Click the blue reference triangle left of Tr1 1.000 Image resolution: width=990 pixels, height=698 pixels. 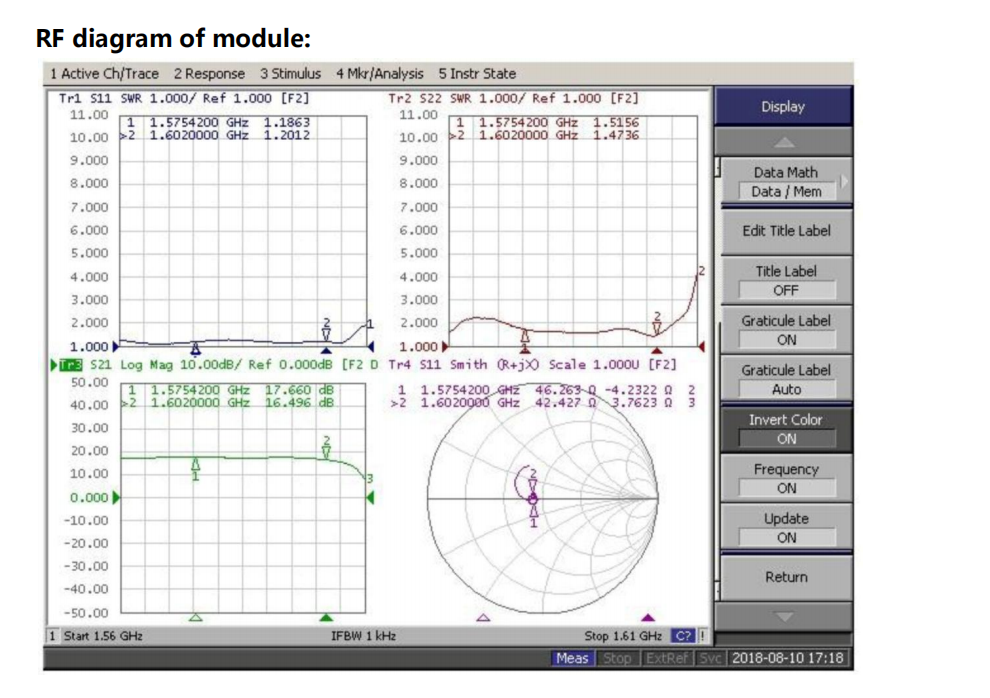pyautogui.click(x=116, y=346)
